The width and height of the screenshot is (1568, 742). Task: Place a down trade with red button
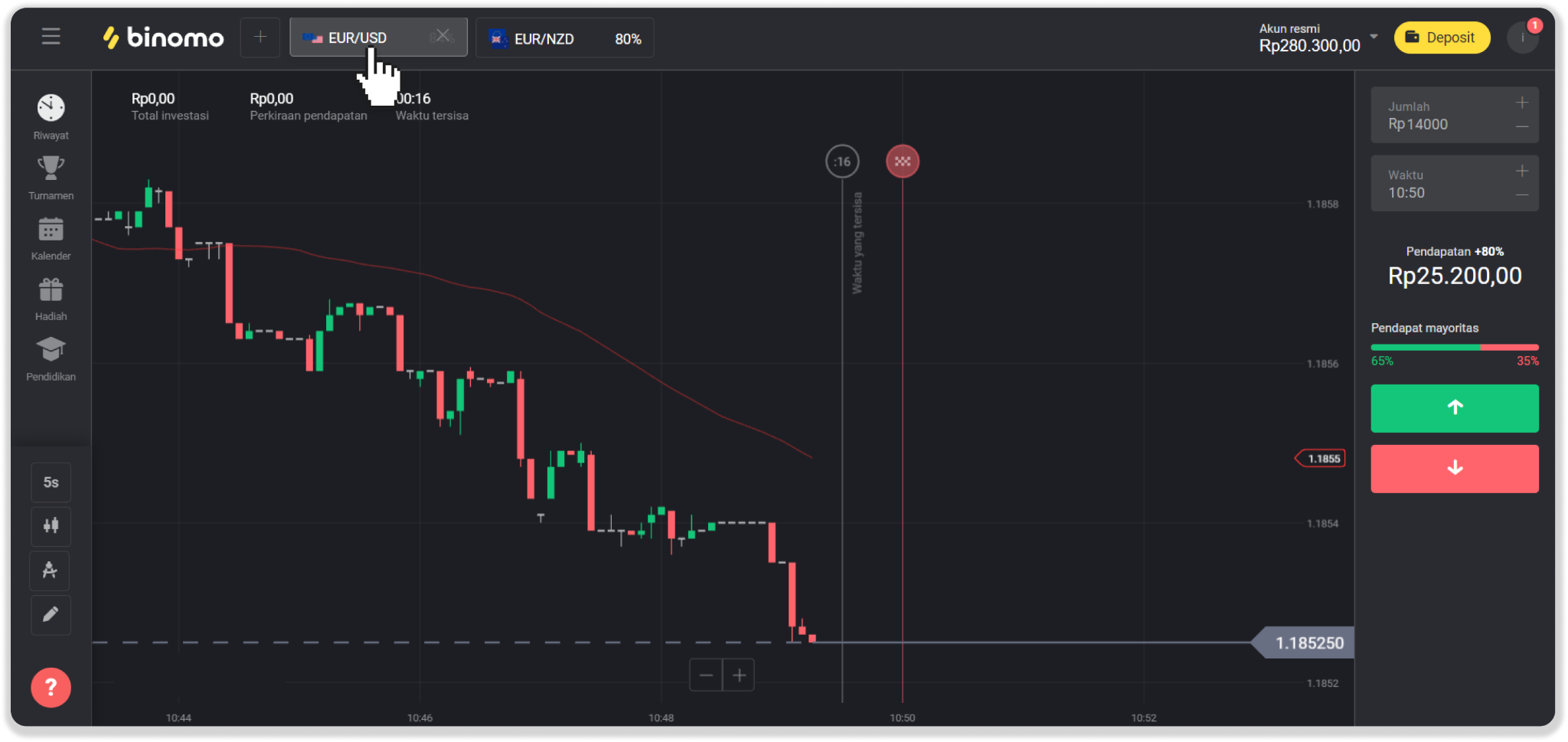(x=1454, y=469)
